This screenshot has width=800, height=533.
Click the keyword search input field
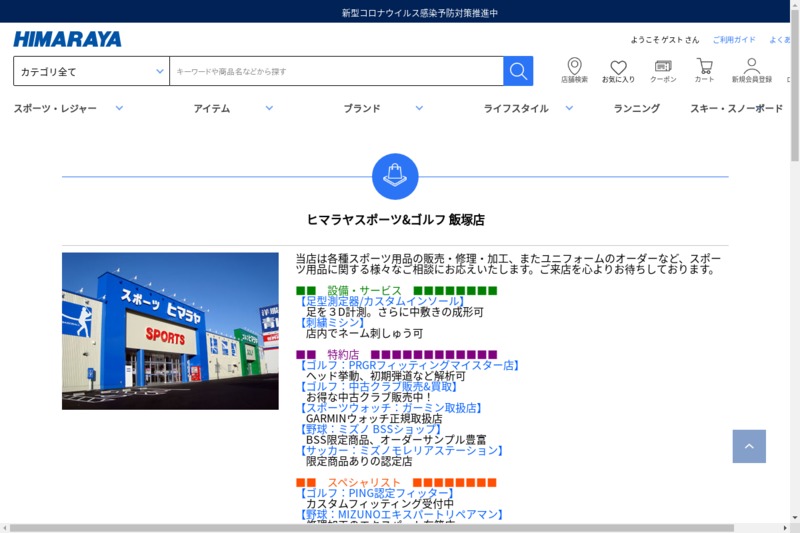[x=336, y=71]
